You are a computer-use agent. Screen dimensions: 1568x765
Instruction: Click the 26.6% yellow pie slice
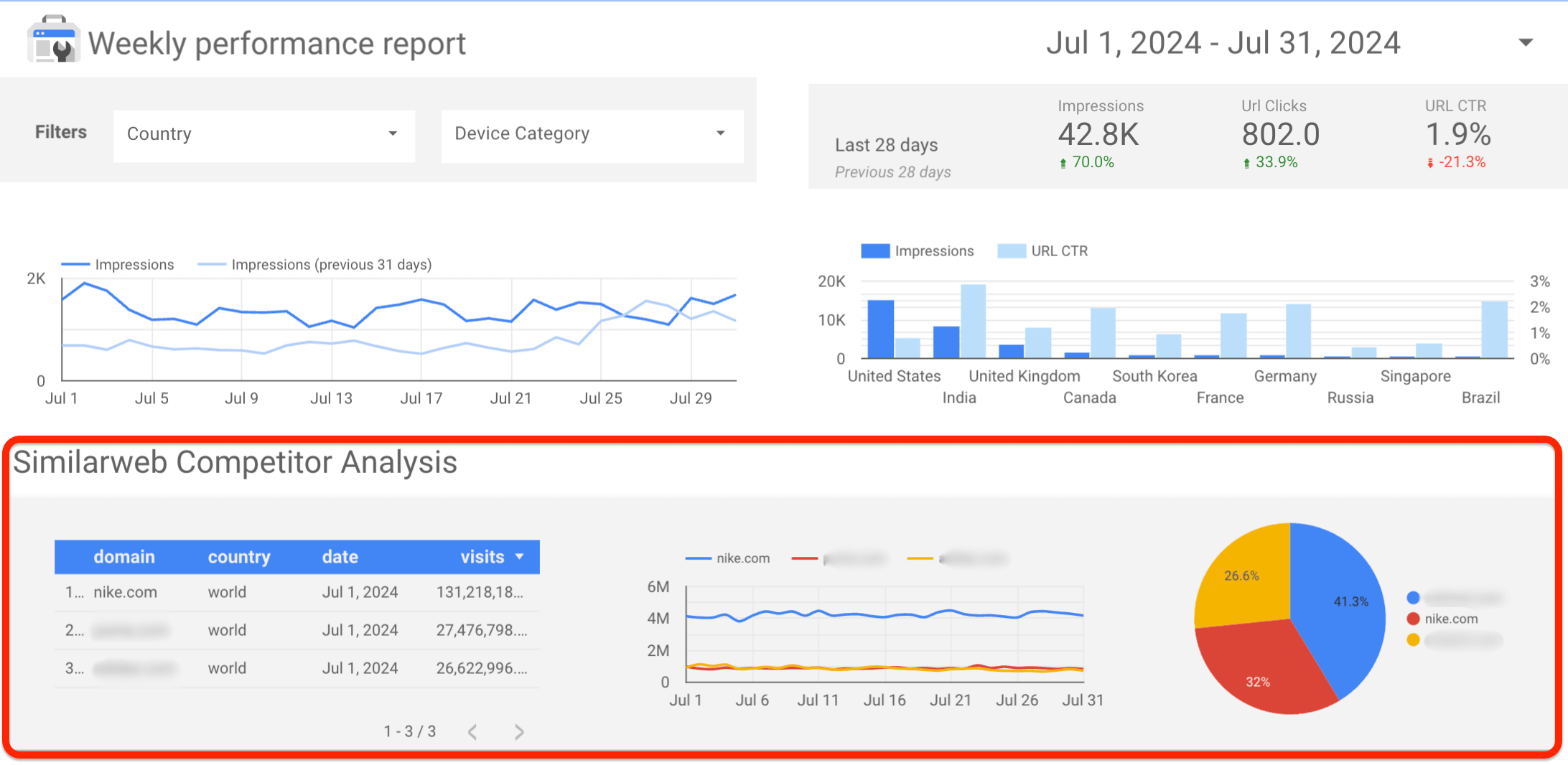point(1246,578)
